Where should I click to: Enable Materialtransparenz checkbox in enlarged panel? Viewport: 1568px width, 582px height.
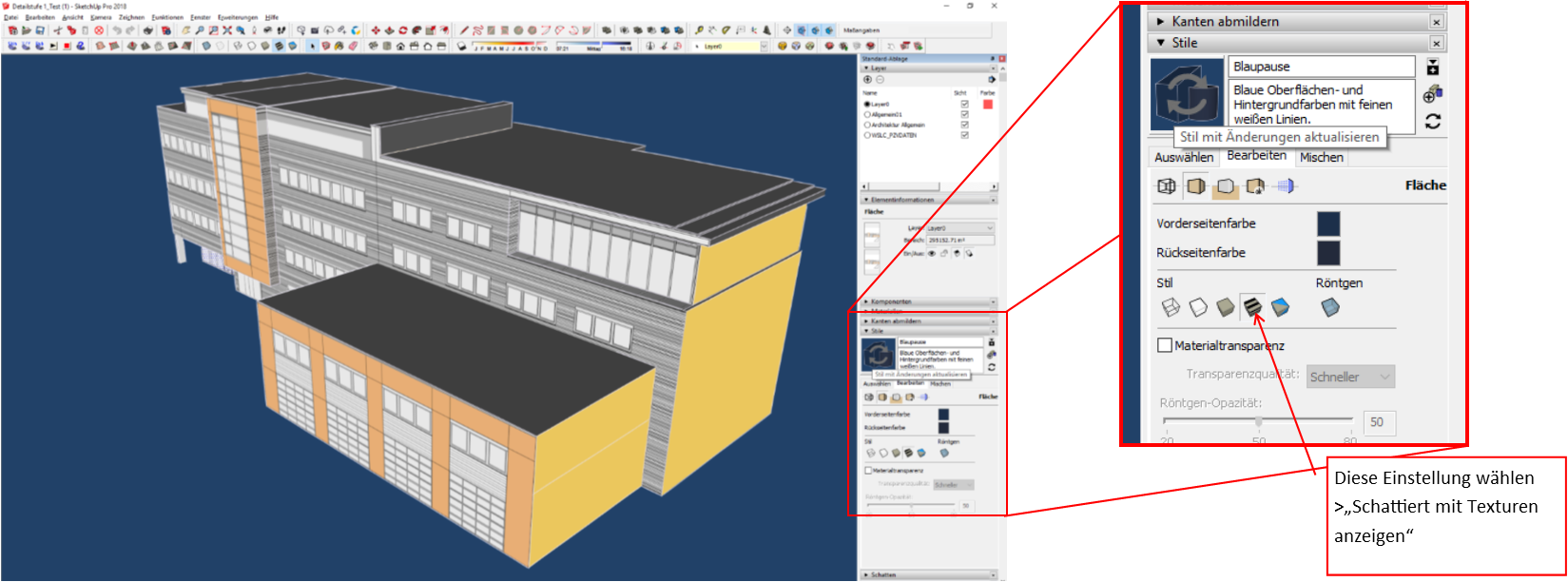[x=1165, y=345]
